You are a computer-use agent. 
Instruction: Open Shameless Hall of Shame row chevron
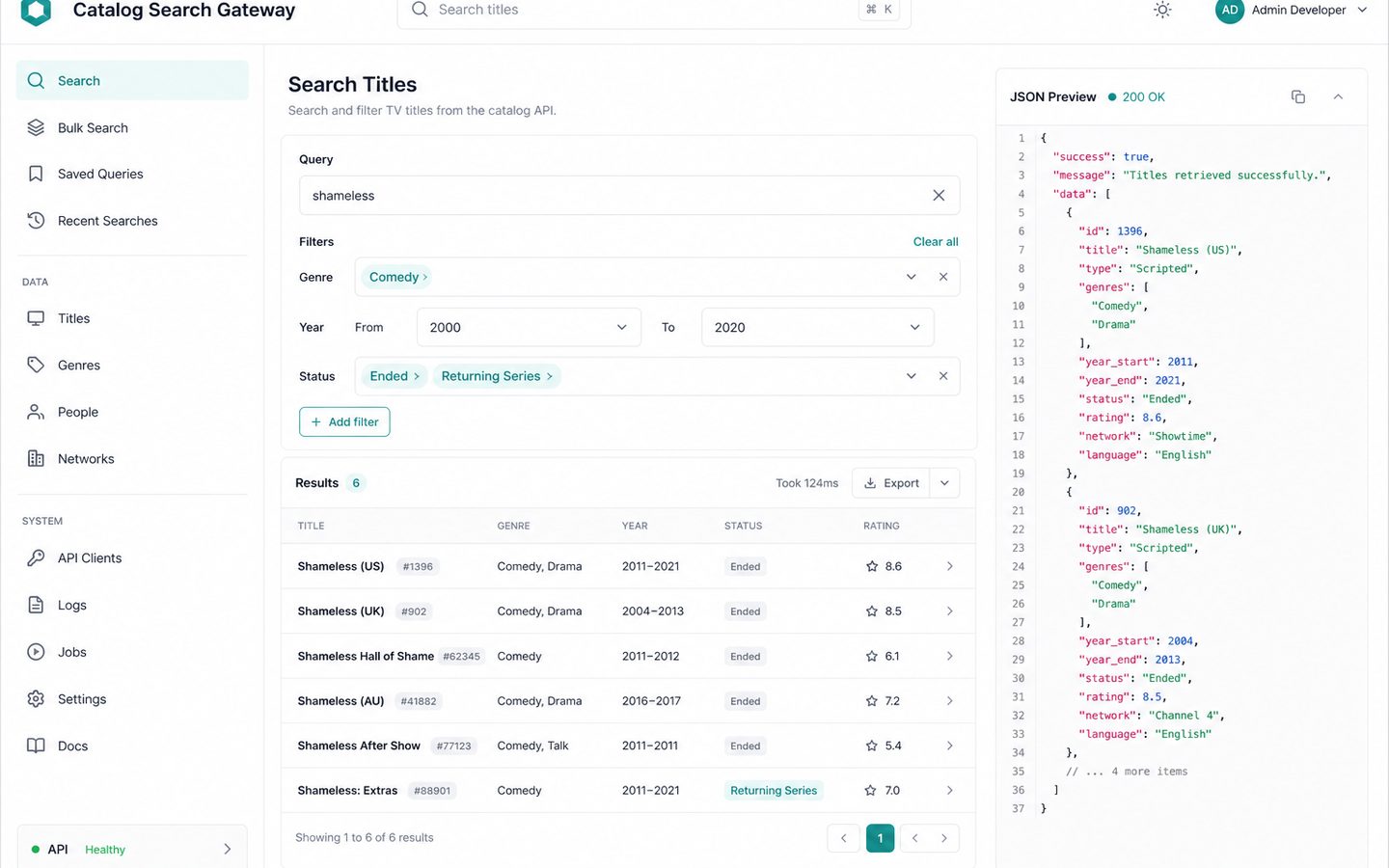[x=949, y=656]
